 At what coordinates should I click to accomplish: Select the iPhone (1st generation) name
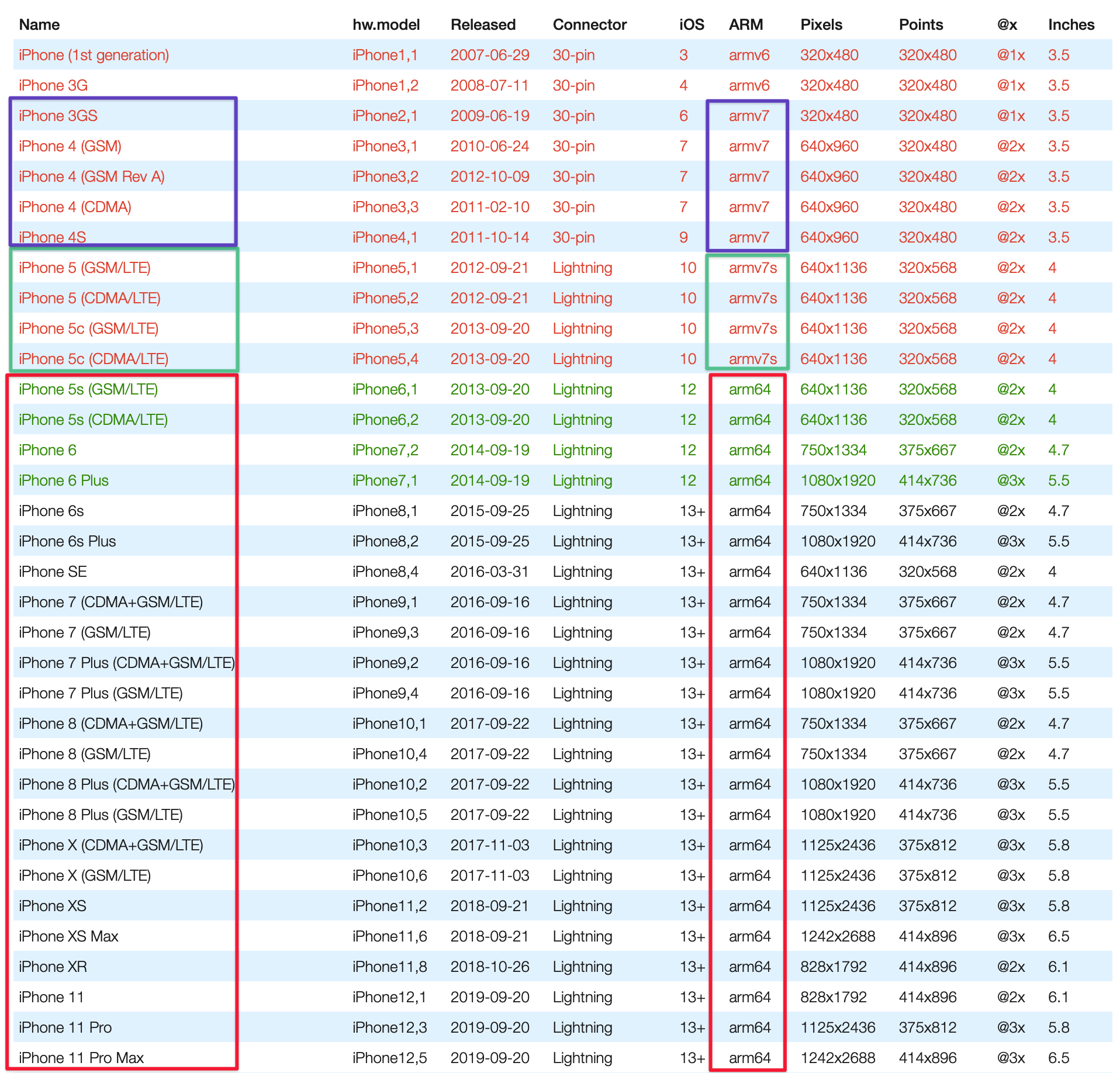[94, 55]
